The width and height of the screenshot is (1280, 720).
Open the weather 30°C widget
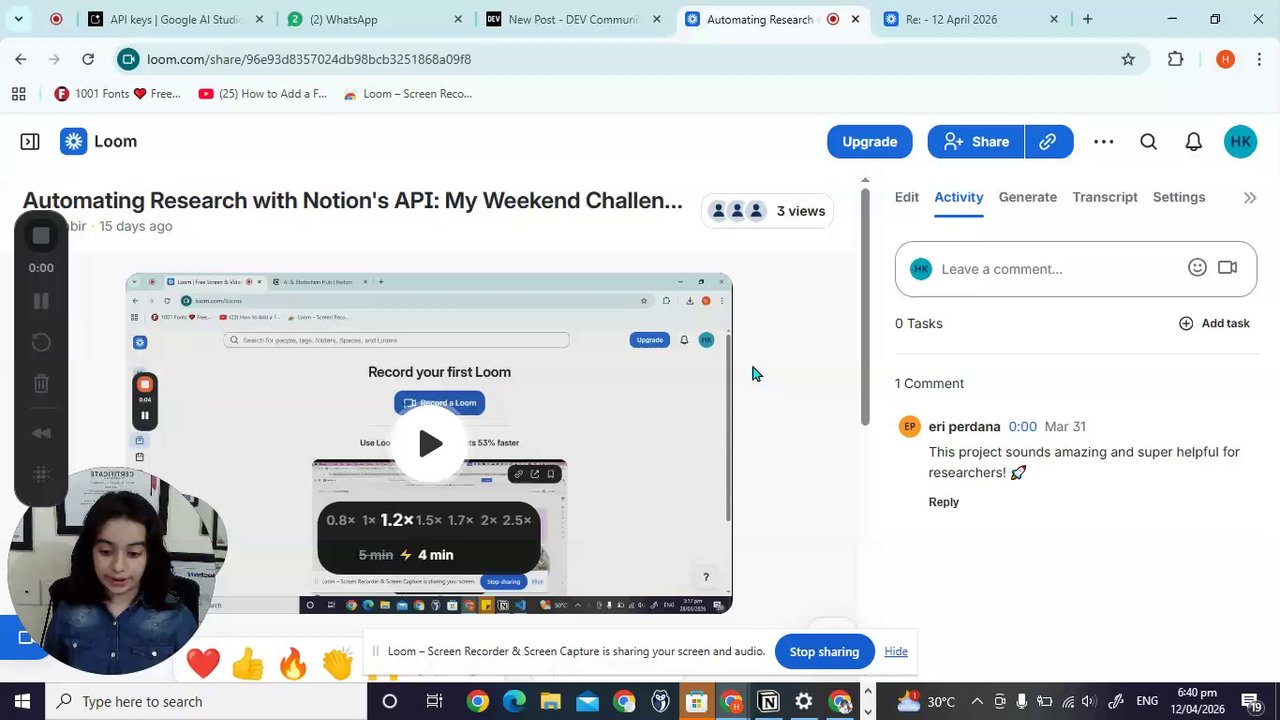[926, 702]
